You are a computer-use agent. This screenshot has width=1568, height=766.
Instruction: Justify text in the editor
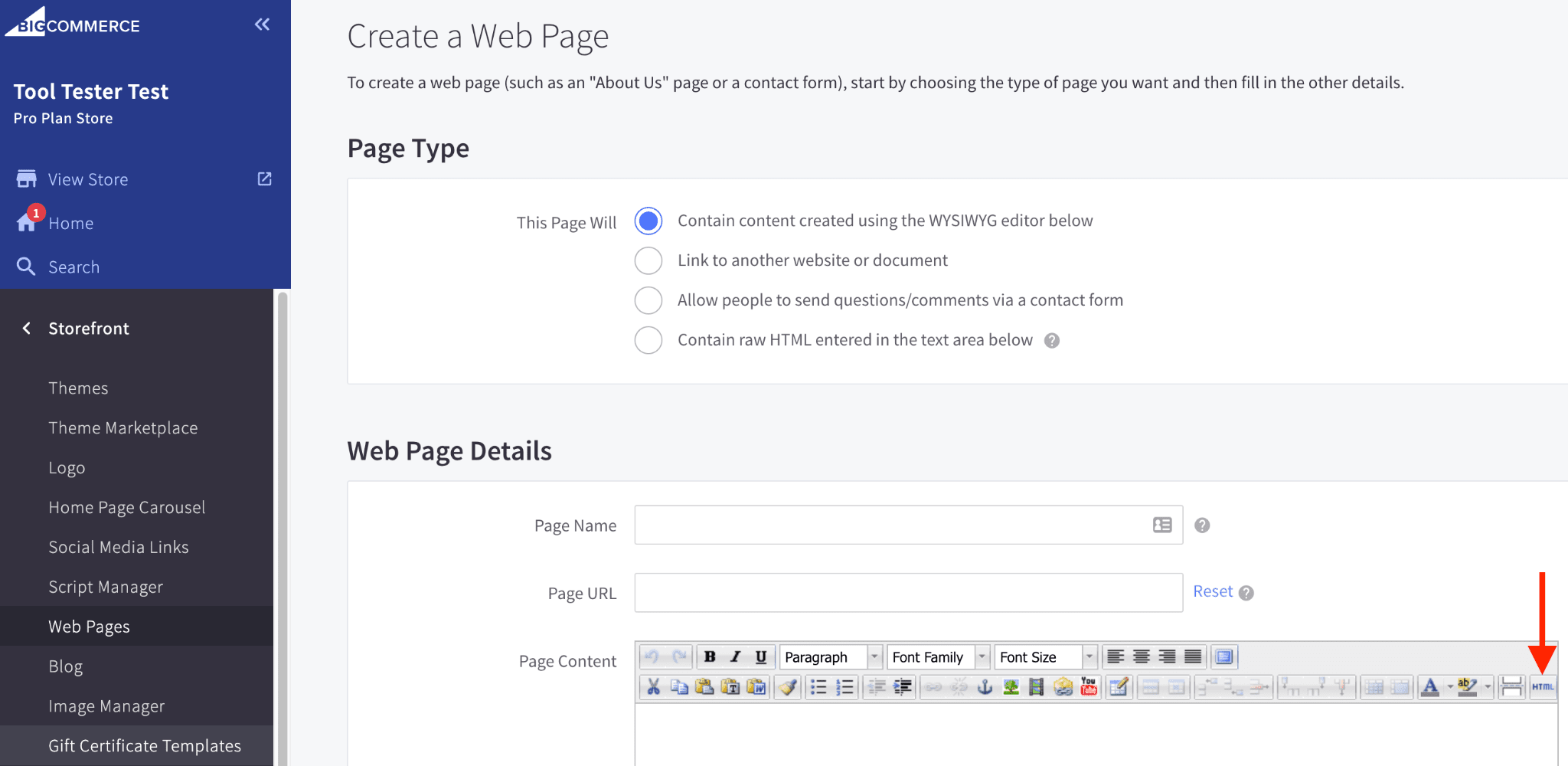coord(1193,656)
